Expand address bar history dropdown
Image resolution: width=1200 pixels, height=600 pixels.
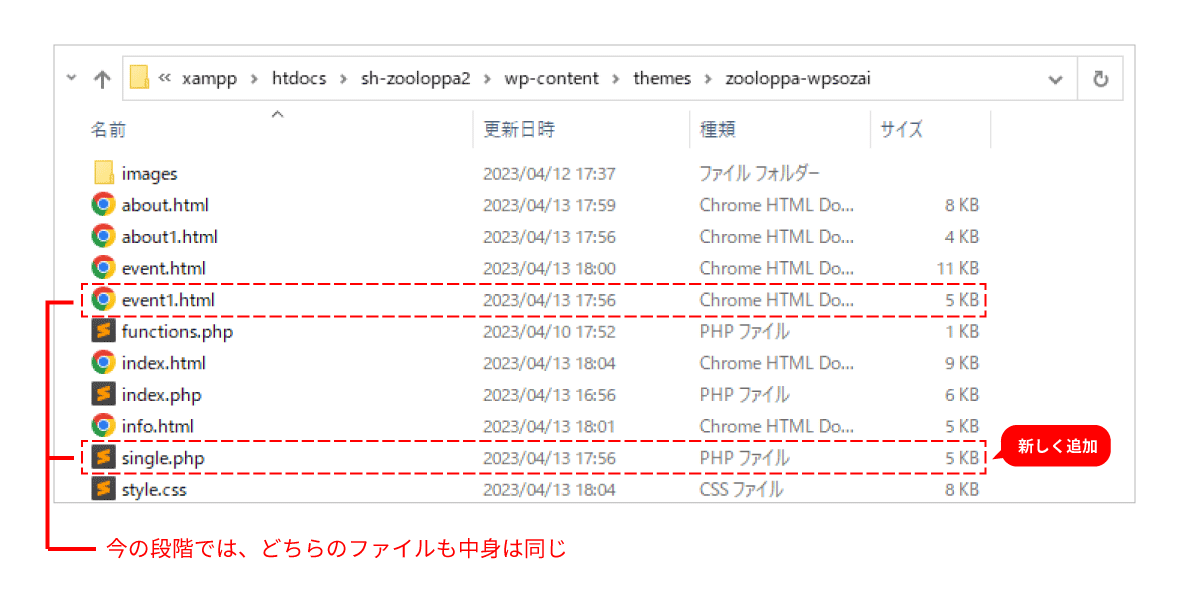tap(1055, 80)
